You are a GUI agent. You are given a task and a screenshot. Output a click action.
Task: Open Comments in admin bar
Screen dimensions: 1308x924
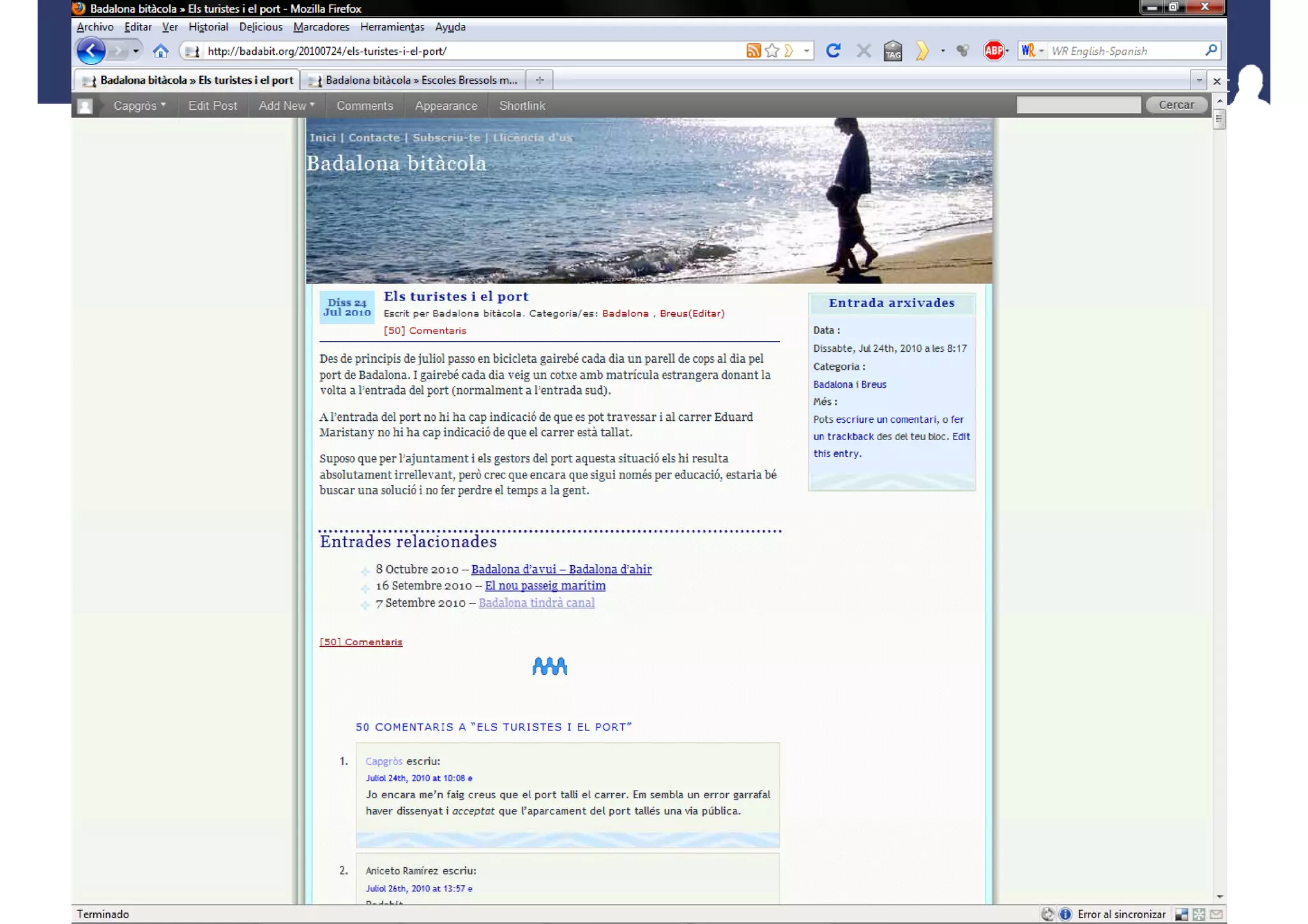pos(365,106)
